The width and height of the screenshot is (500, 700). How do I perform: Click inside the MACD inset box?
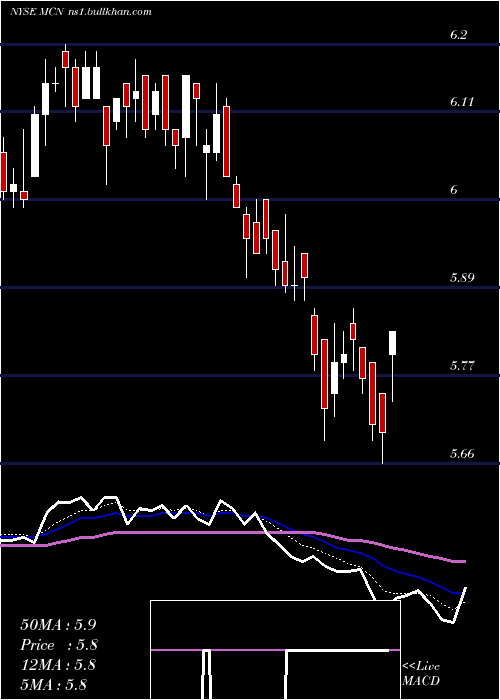point(275,650)
